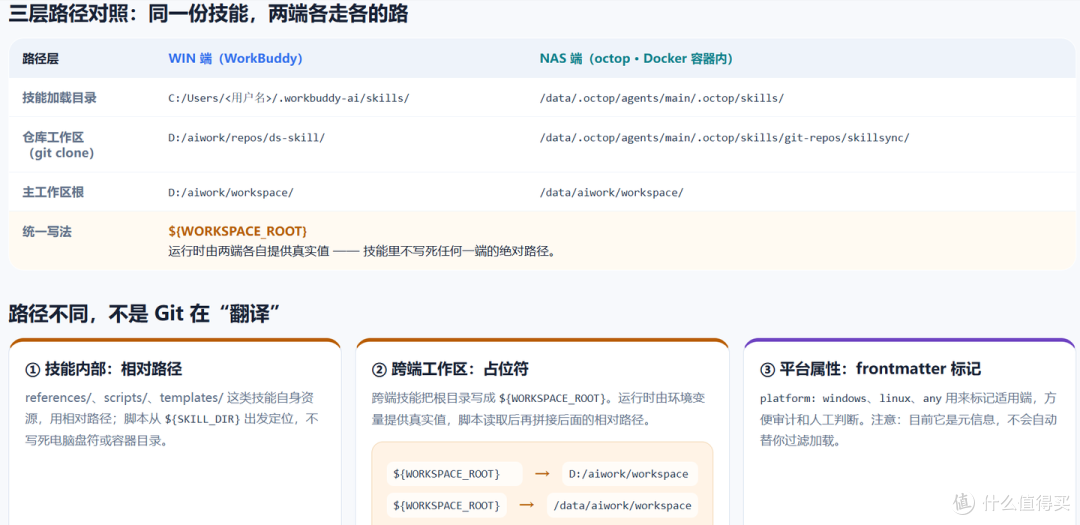
Task: Click the paragraph starting references/、scripts/
Action: [x=172, y=419]
